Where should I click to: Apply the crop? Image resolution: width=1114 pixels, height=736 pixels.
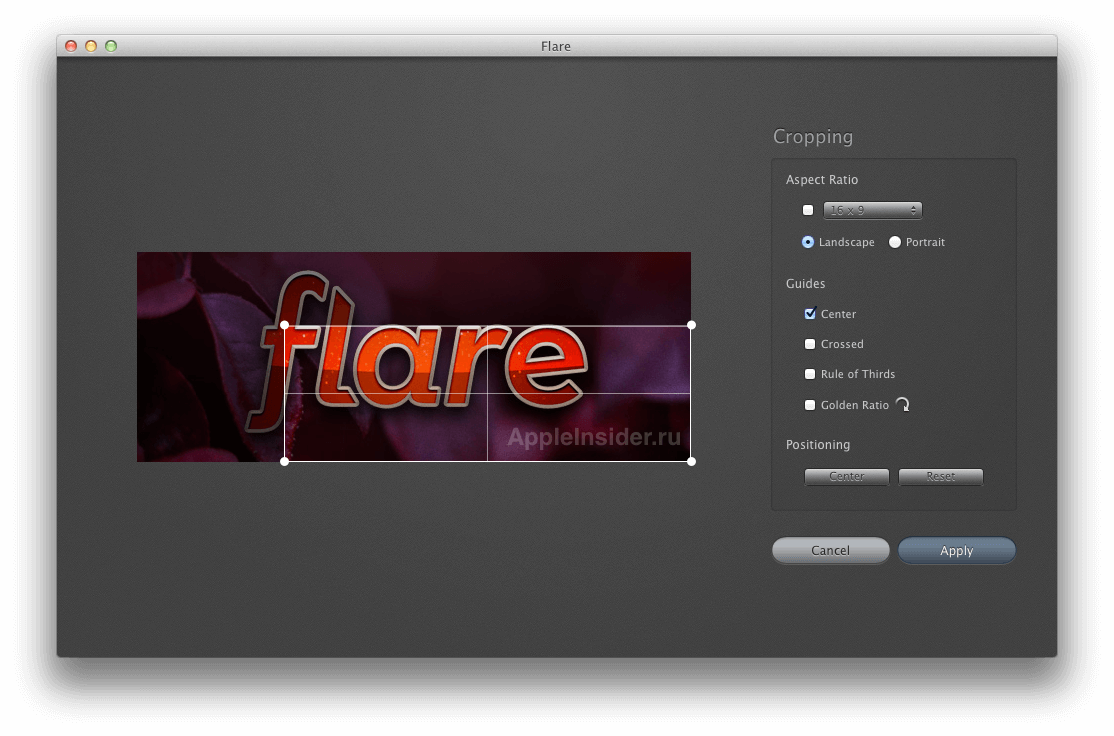956,550
